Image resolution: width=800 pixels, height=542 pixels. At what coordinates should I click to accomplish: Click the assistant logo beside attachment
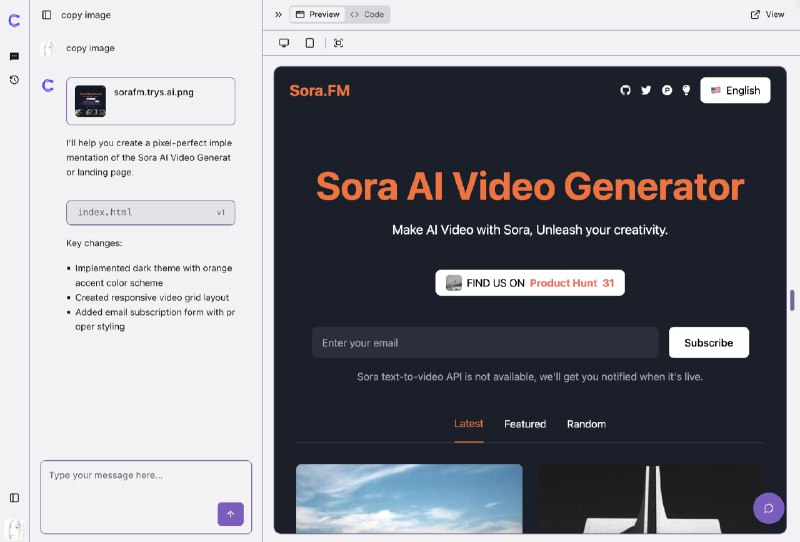(48, 85)
